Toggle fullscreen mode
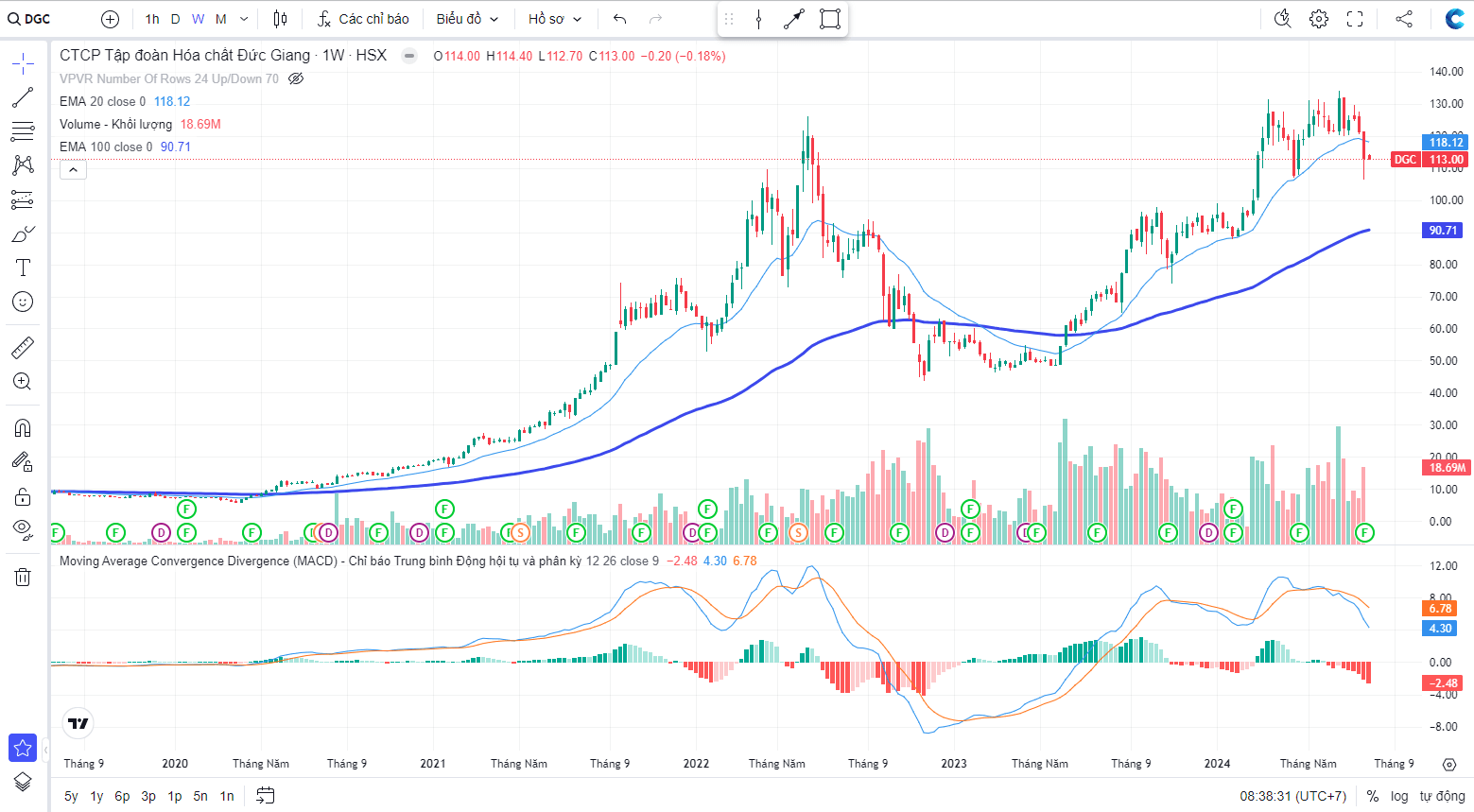This screenshot has height=812, width=1474. coord(1355,19)
